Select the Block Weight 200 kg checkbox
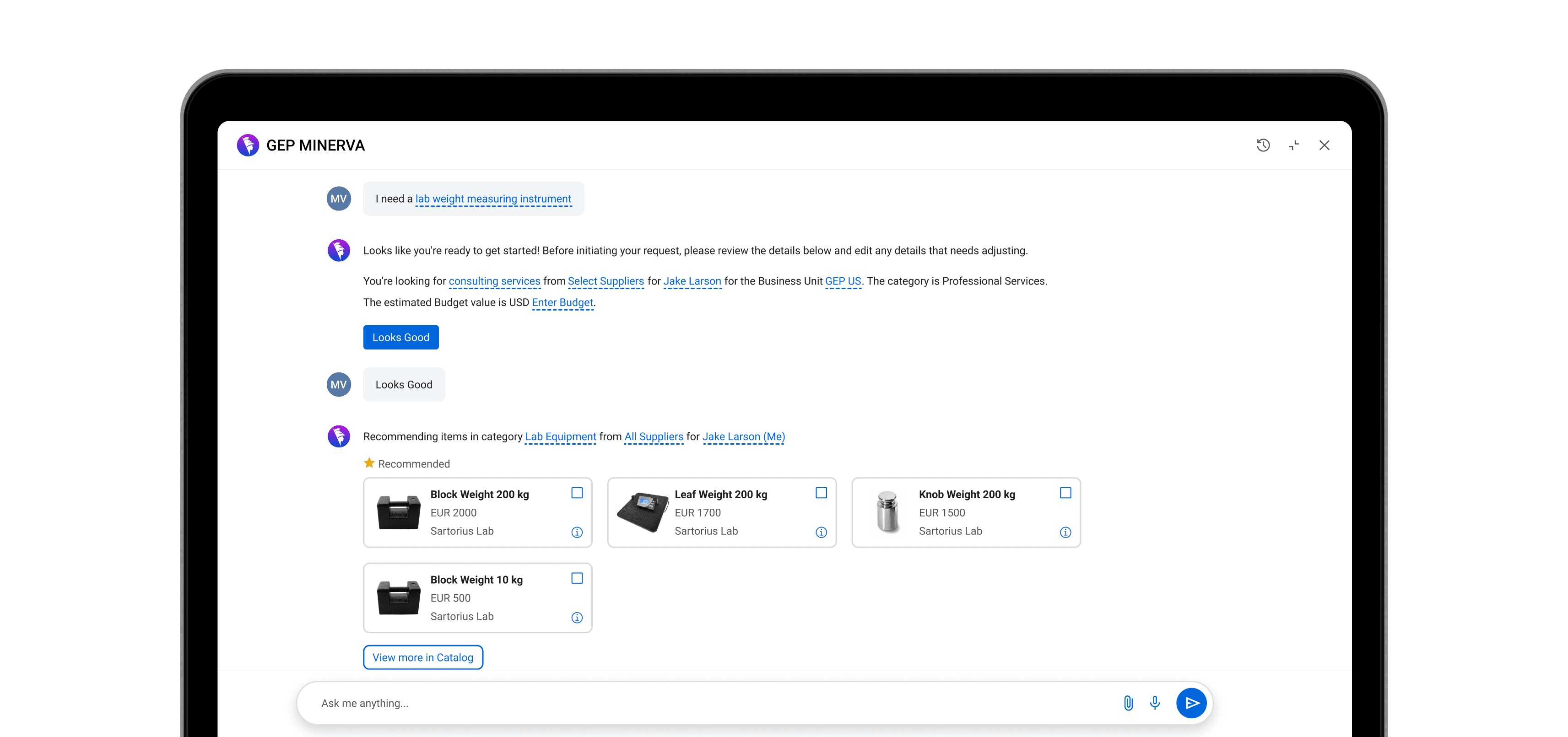This screenshot has height=737, width=1568. [577, 493]
